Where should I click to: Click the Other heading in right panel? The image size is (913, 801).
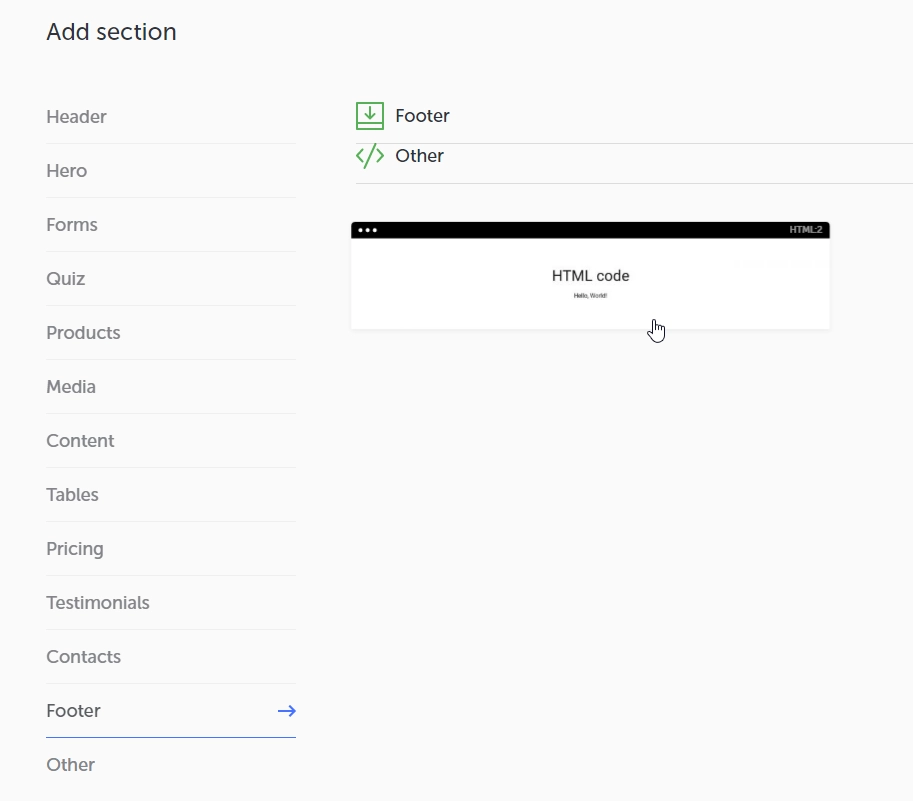click(x=419, y=156)
